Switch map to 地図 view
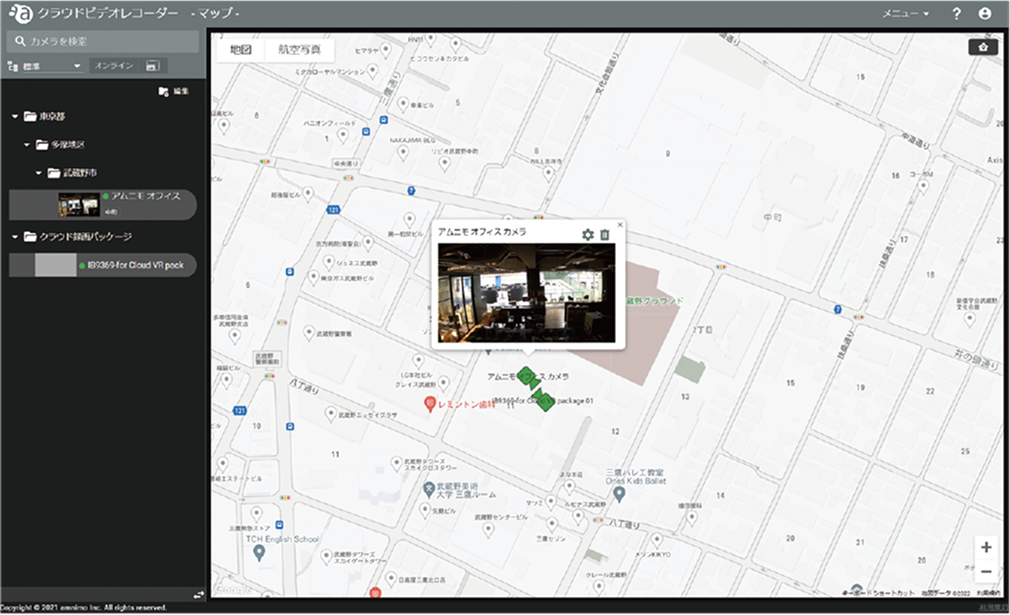This screenshot has width=1010, height=615. click(240, 50)
